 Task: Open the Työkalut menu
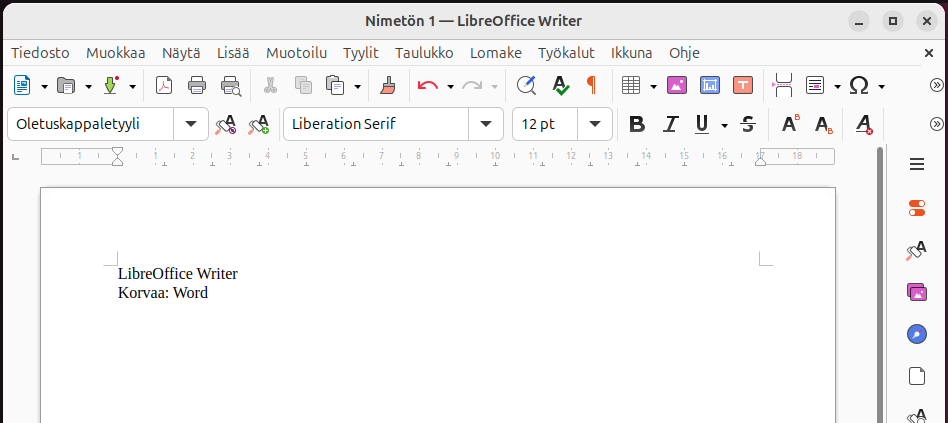click(x=567, y=53)
